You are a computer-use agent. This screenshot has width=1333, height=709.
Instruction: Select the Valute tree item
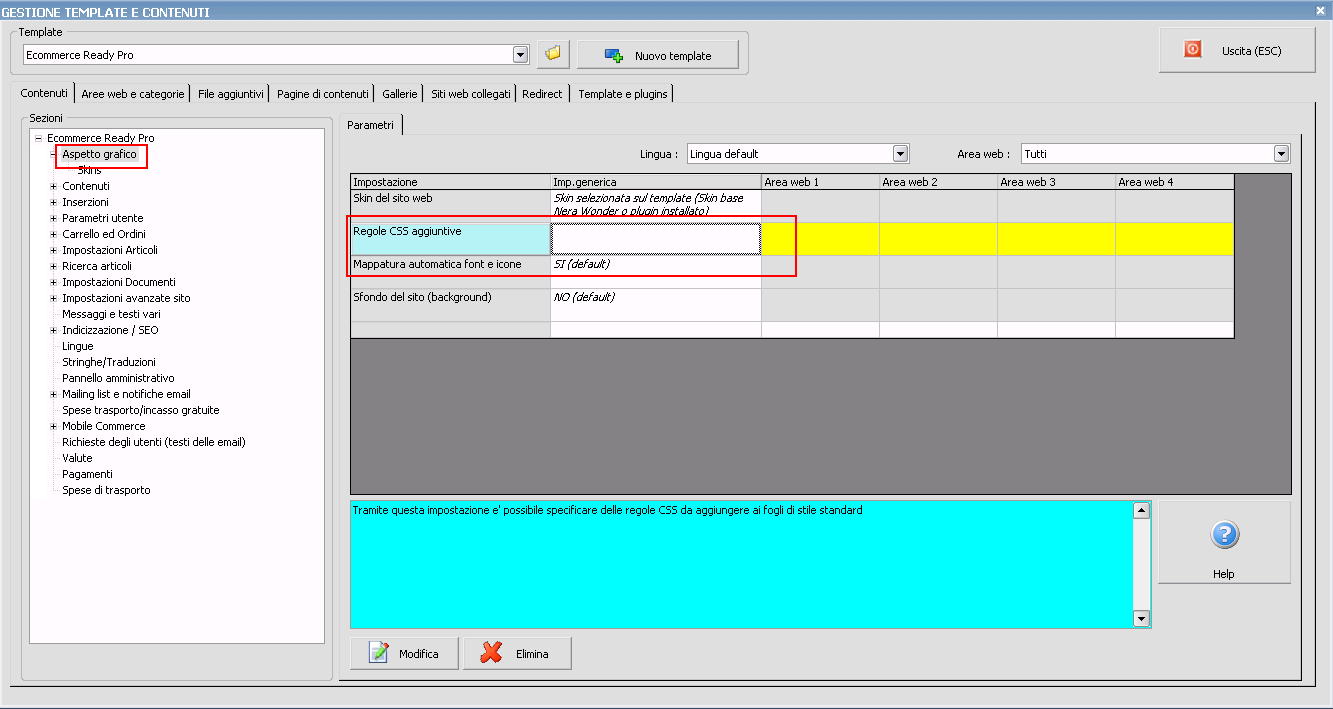[x=77, y=458]
